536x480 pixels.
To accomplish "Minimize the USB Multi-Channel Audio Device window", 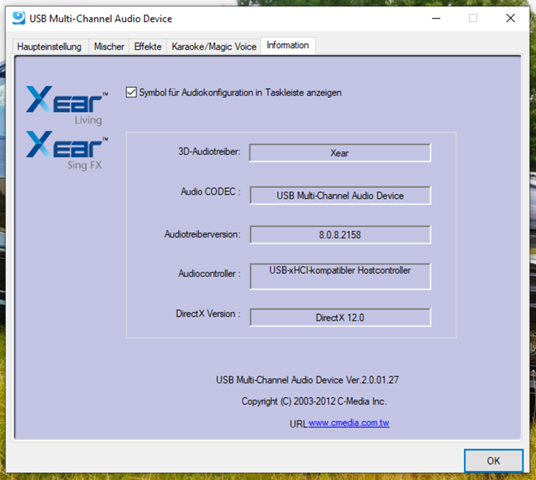I will [x=436, y=18].
